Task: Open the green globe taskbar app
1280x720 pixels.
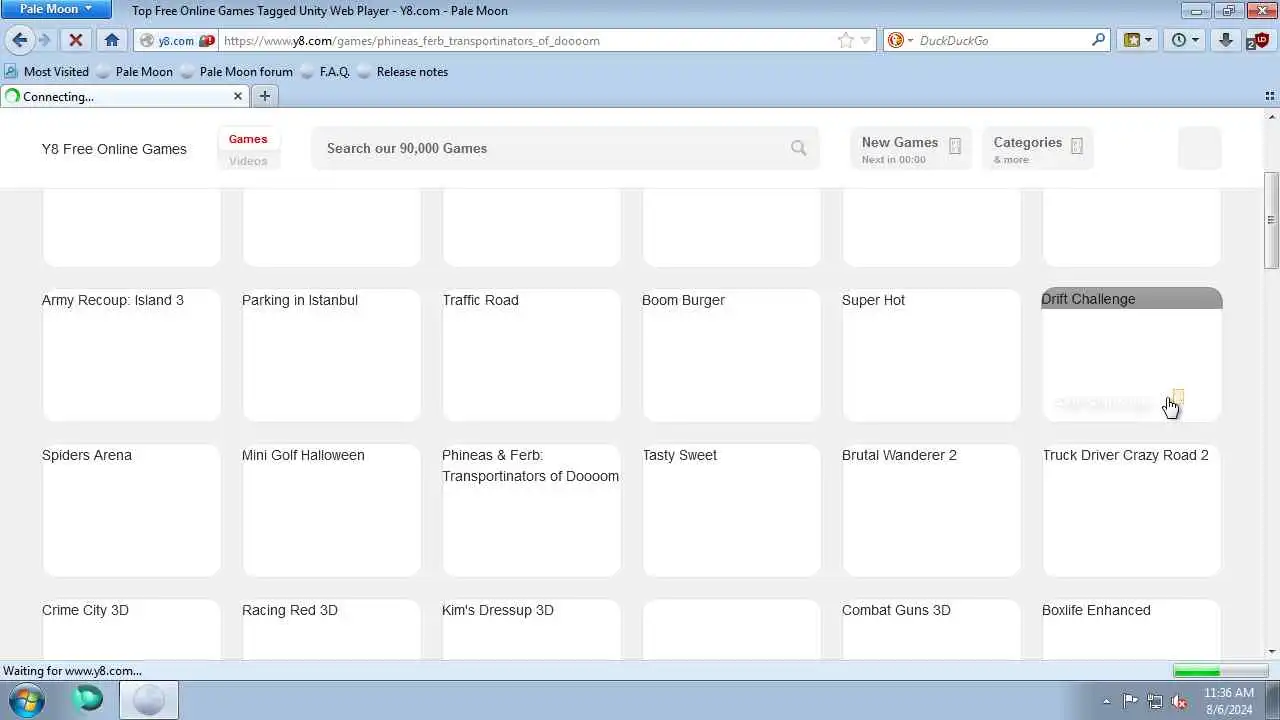Action: (88, 700)
